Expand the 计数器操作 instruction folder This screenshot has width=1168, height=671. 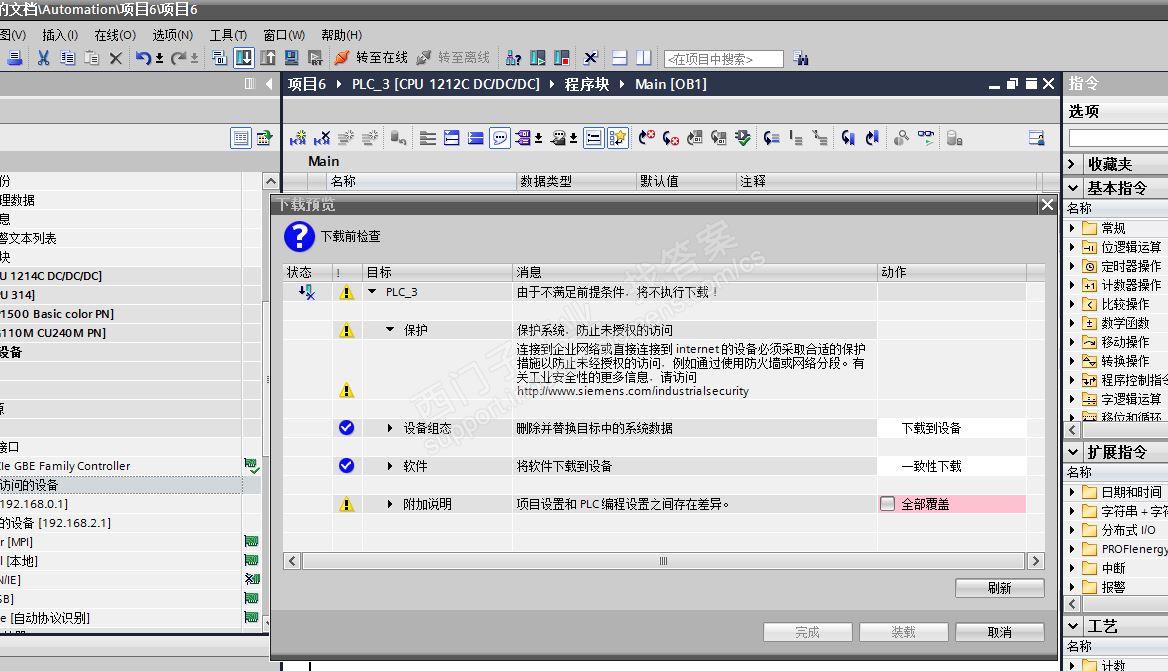(1073, 285)
